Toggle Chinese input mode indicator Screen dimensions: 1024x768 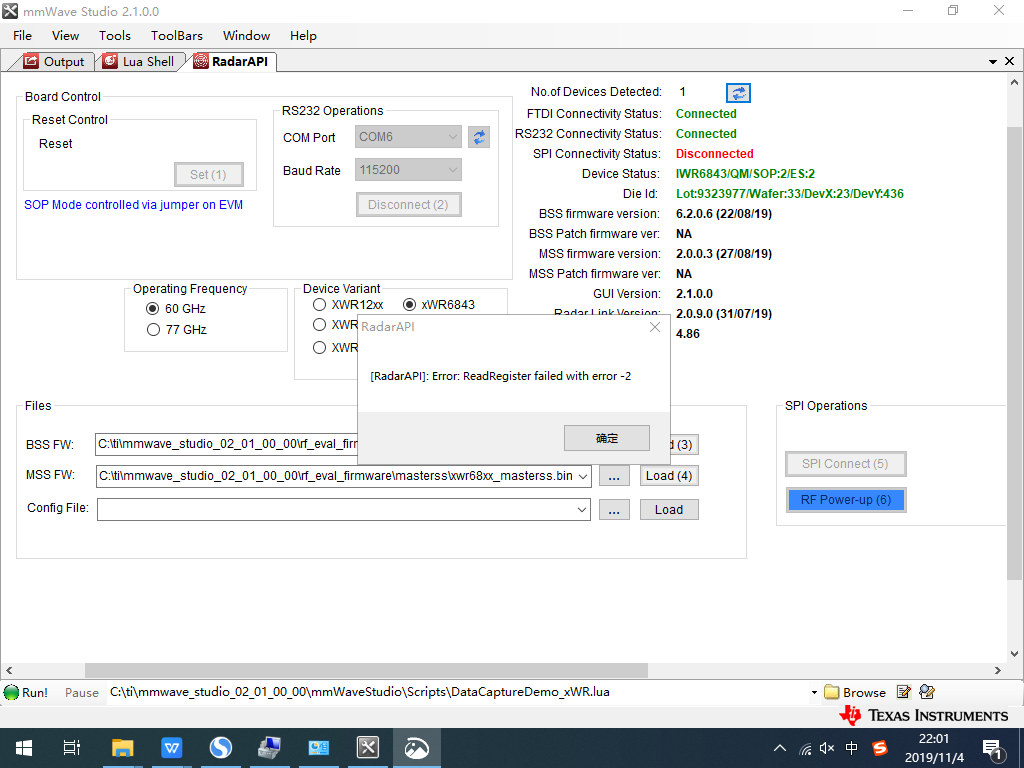(x=852, y=748)
